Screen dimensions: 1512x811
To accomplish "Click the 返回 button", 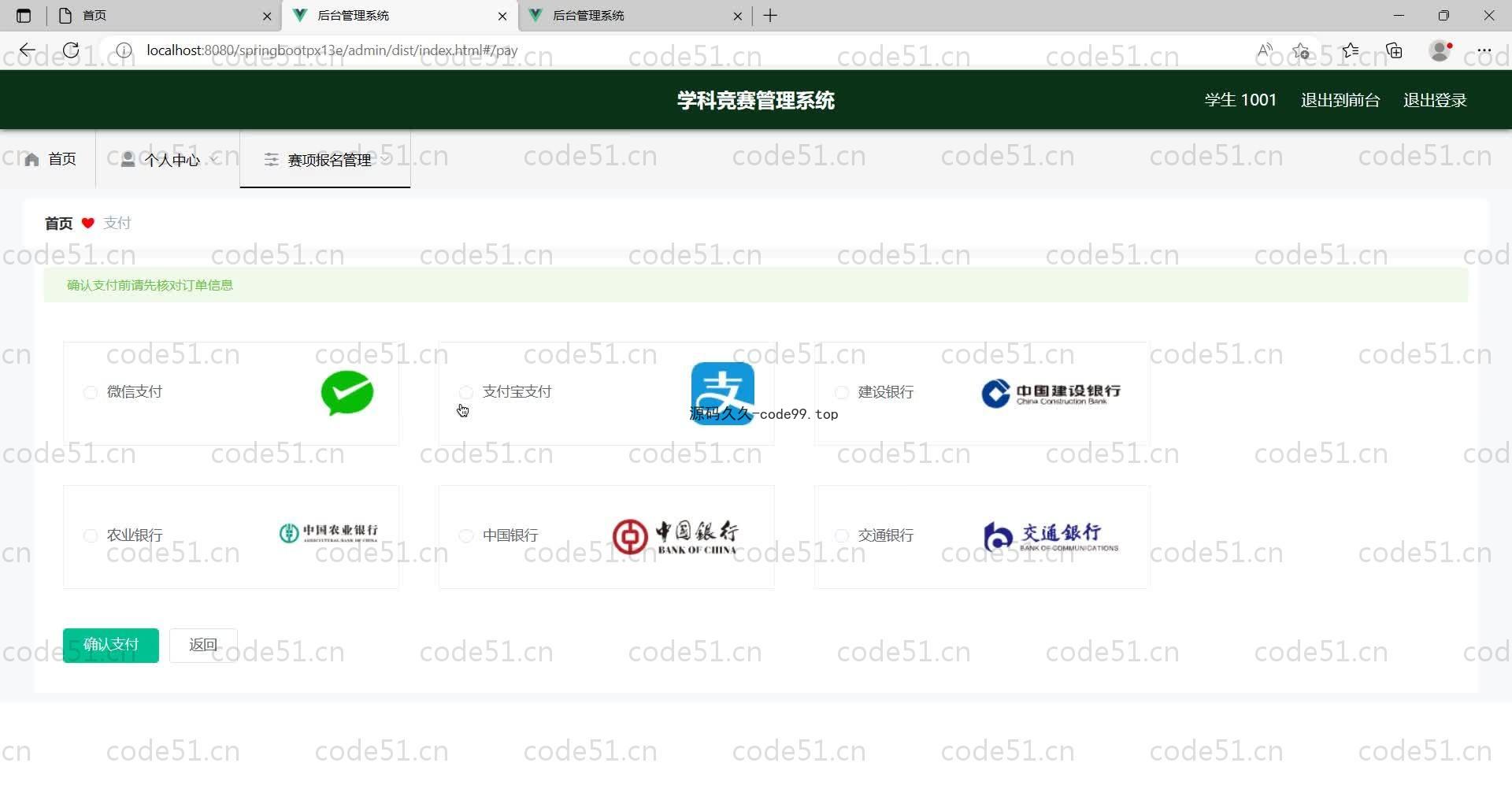I will 203,645.
